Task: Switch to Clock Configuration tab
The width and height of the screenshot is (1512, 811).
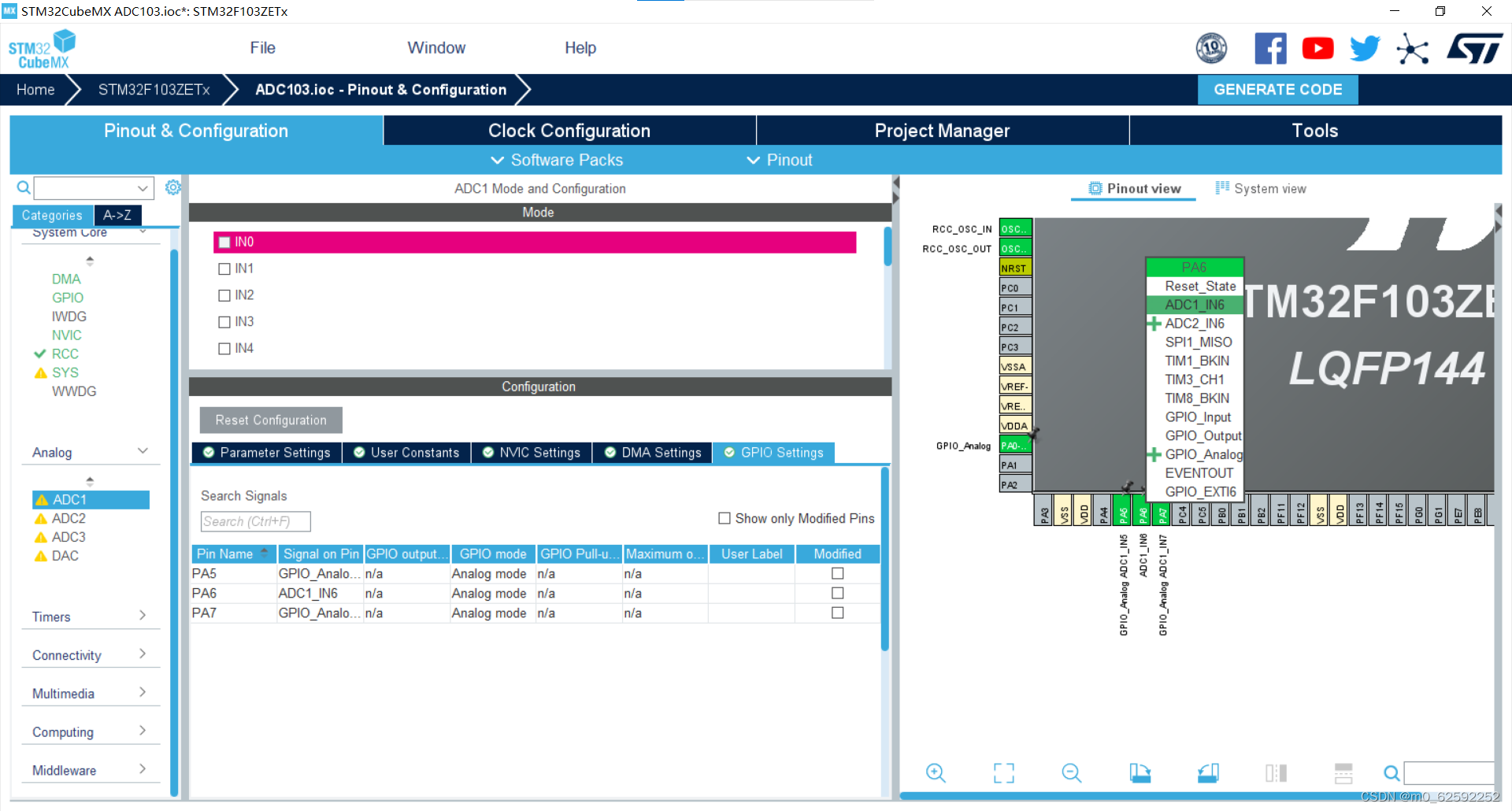Action: [569, 131]
